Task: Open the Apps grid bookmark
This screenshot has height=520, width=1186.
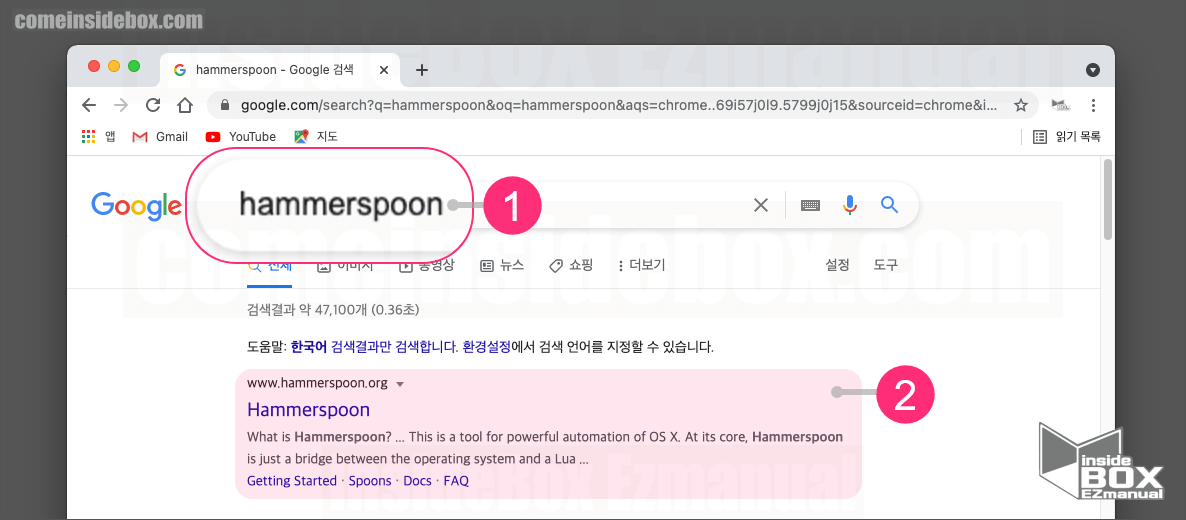Action: coord(98,136)
